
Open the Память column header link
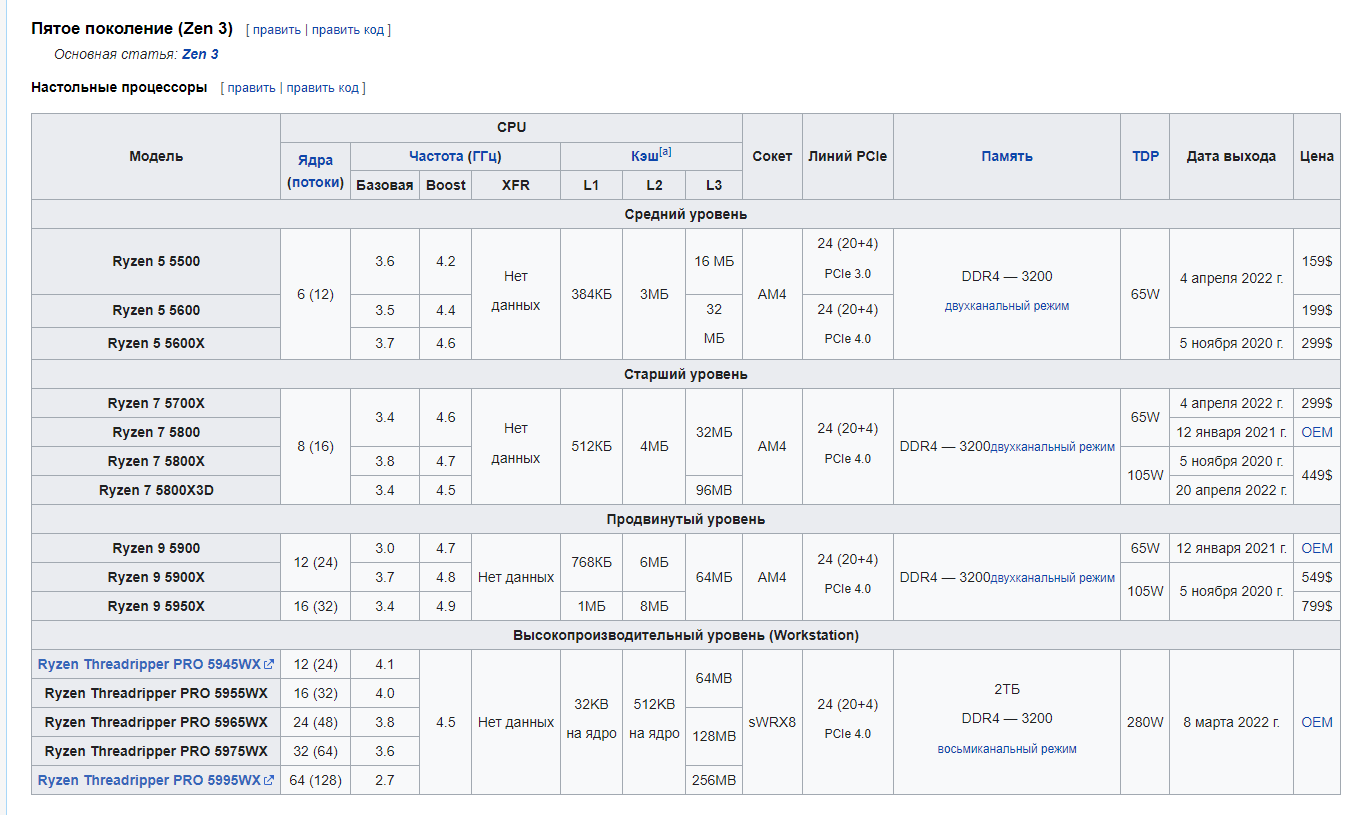pos(1007,156)
